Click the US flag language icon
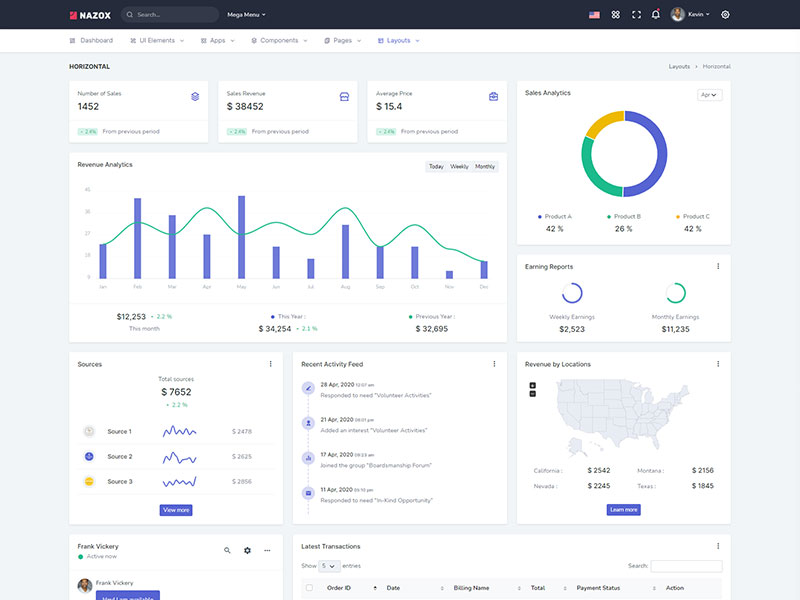Image resolution: width=800 pixels, height=600 pixels. (x=594, y=15)
